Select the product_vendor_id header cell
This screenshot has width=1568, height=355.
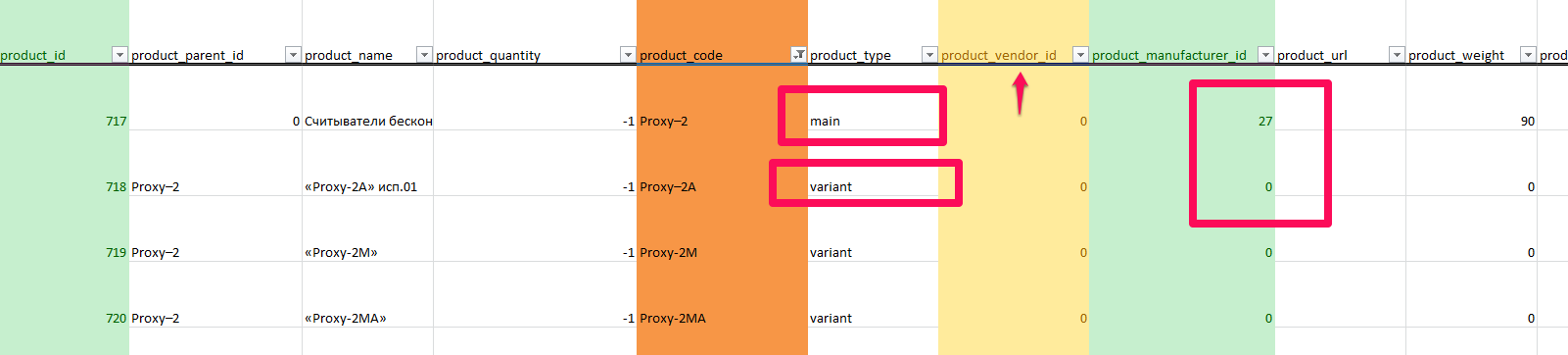[1013, 55]
